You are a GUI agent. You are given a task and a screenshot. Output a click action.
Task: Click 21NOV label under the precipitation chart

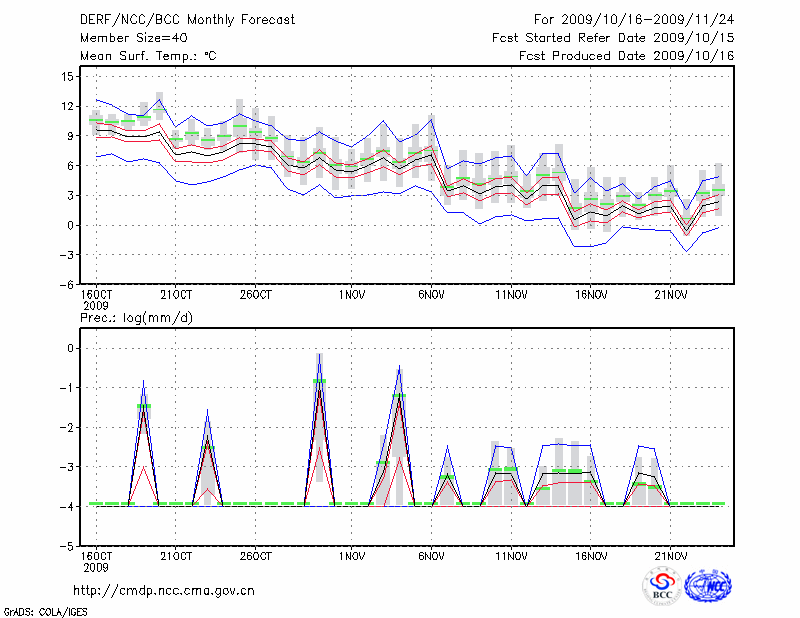pyautogui.click(x=670, y=555)
